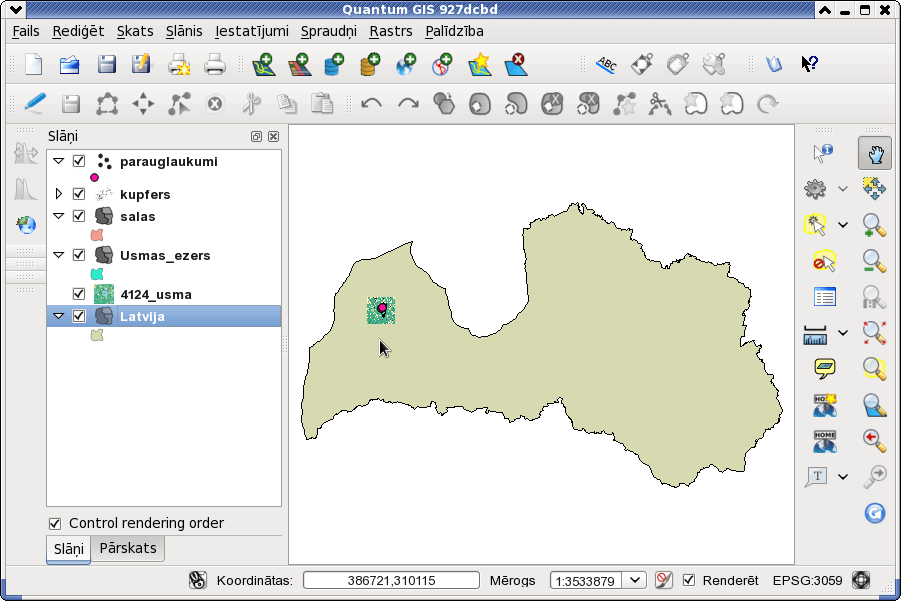
Task: Toggle the Renderēt checkbox
Action: click(689, 580)
